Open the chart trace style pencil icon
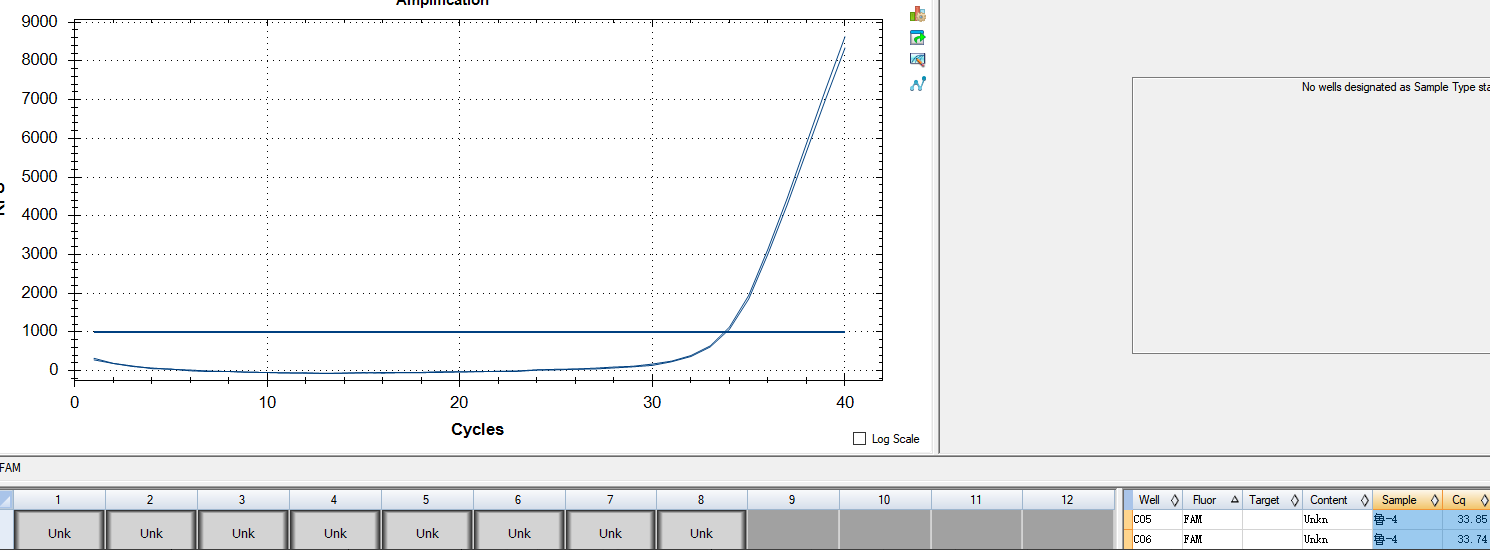Screen dimensions: 1490x550 (917, 60)
